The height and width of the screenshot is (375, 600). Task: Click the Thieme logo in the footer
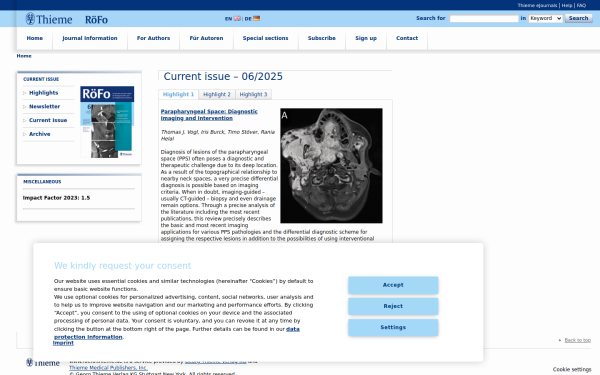pos(43,362)
